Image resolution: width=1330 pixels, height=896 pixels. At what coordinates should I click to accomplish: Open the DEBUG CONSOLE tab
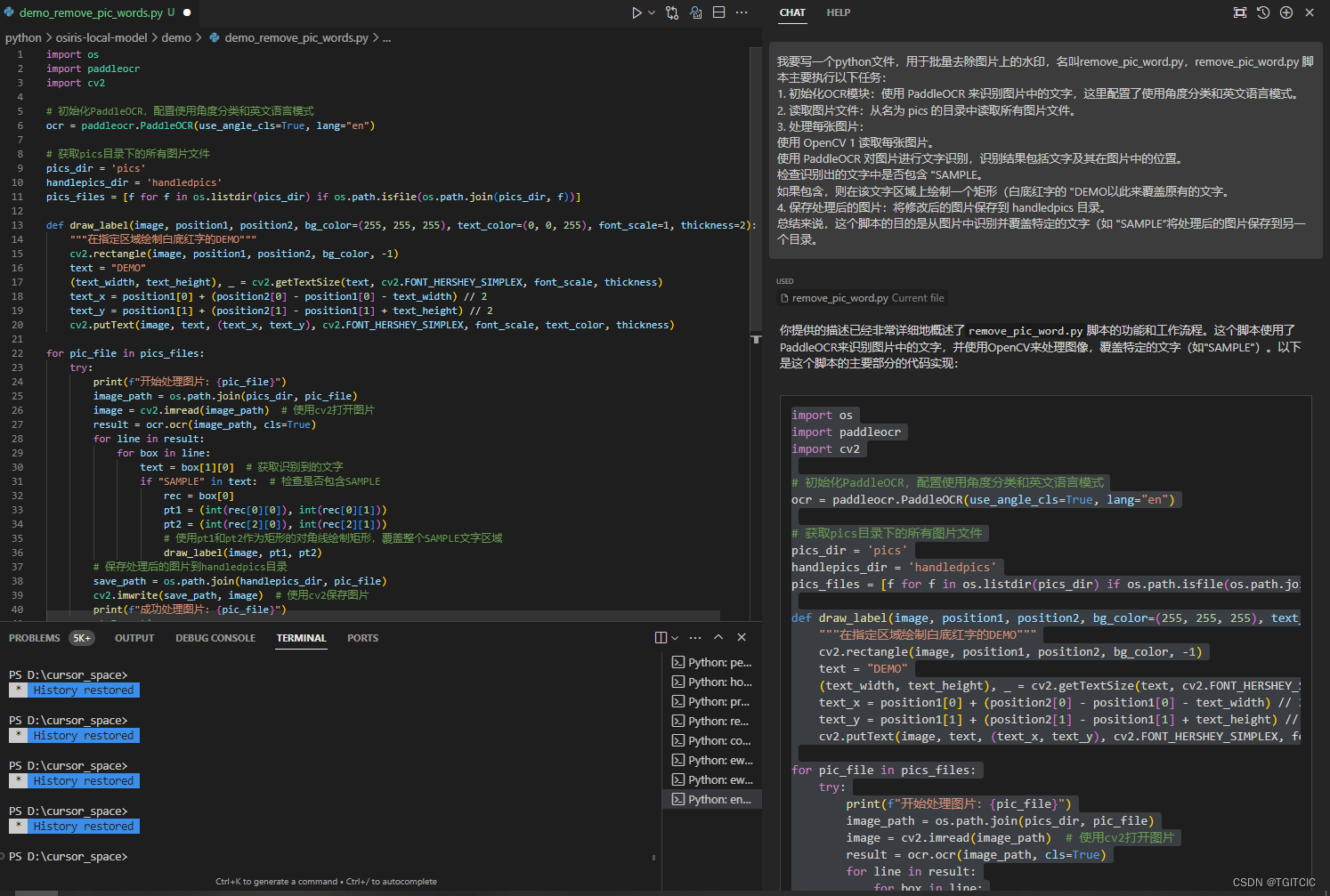click(x=215, y=638)
